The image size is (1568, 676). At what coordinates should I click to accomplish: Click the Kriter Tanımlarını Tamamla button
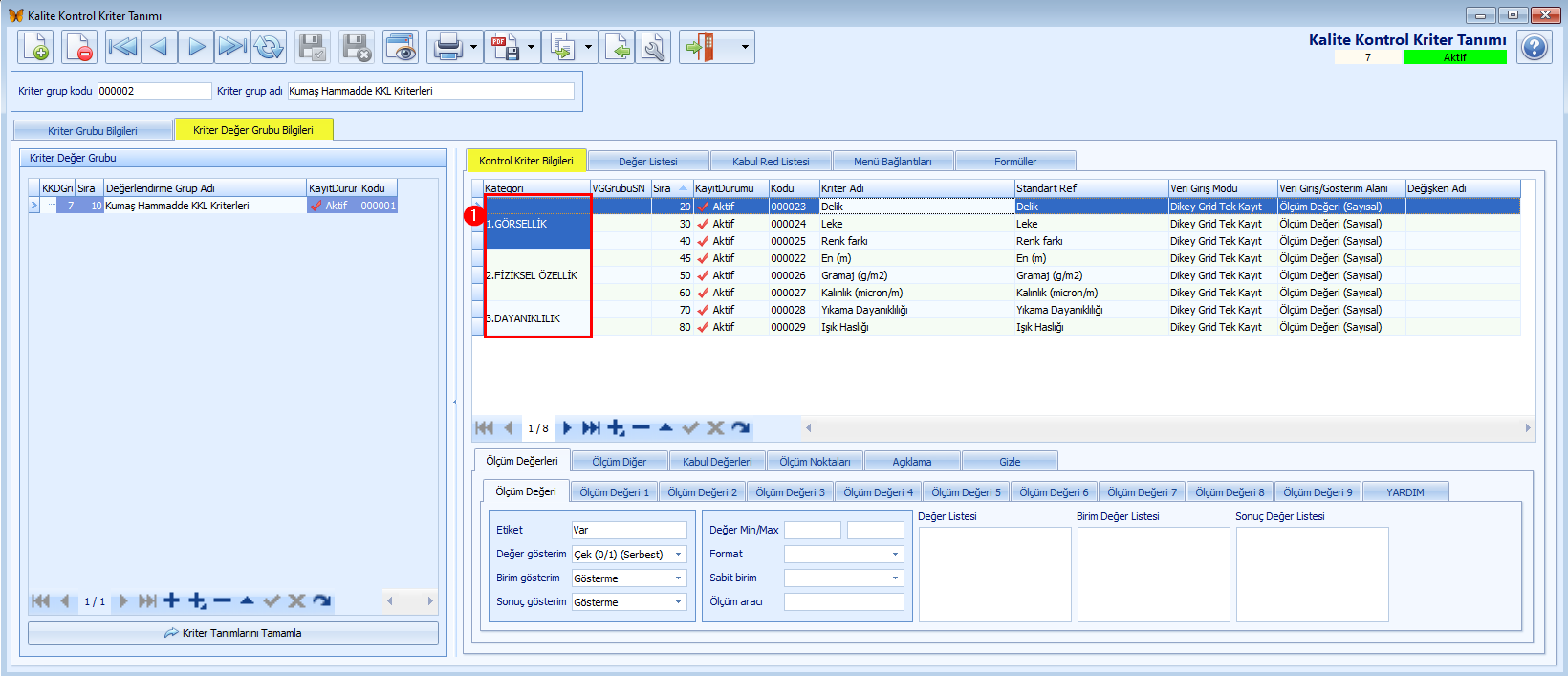233,633
